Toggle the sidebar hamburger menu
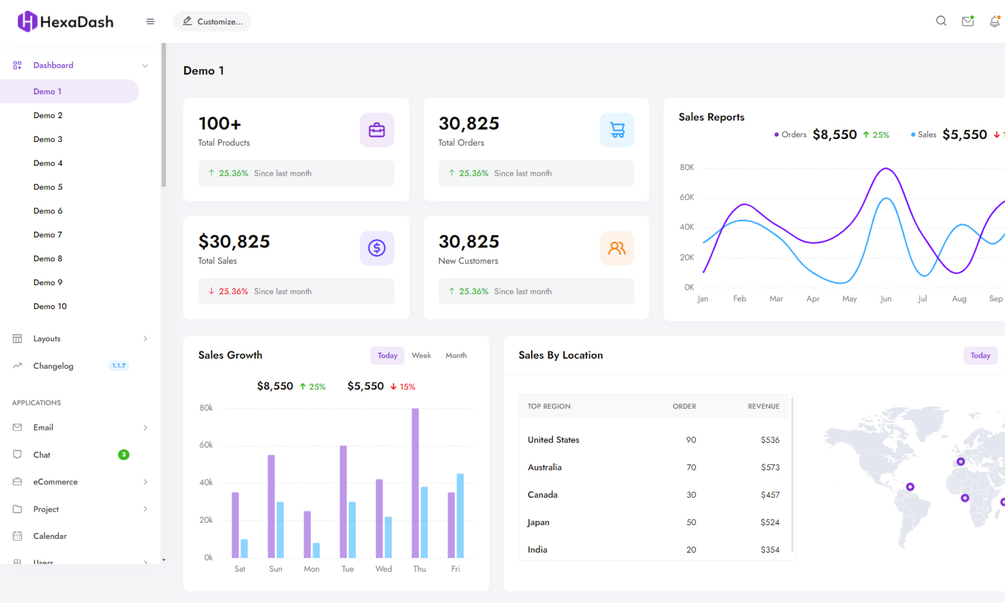Image resolution: width=1005 pixels, height=603 pixels. [x=150, y=21]
